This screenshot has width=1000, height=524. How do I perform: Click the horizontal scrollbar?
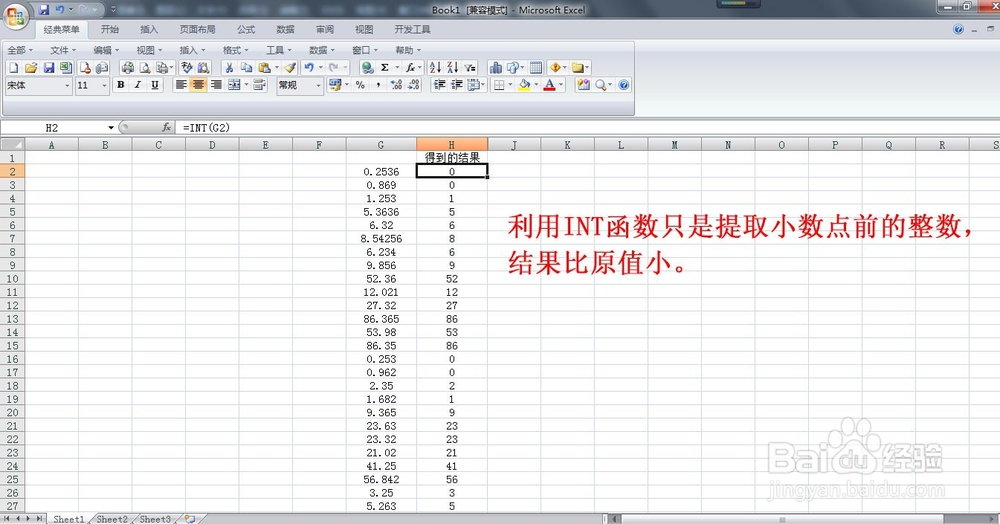pos(804,519)
